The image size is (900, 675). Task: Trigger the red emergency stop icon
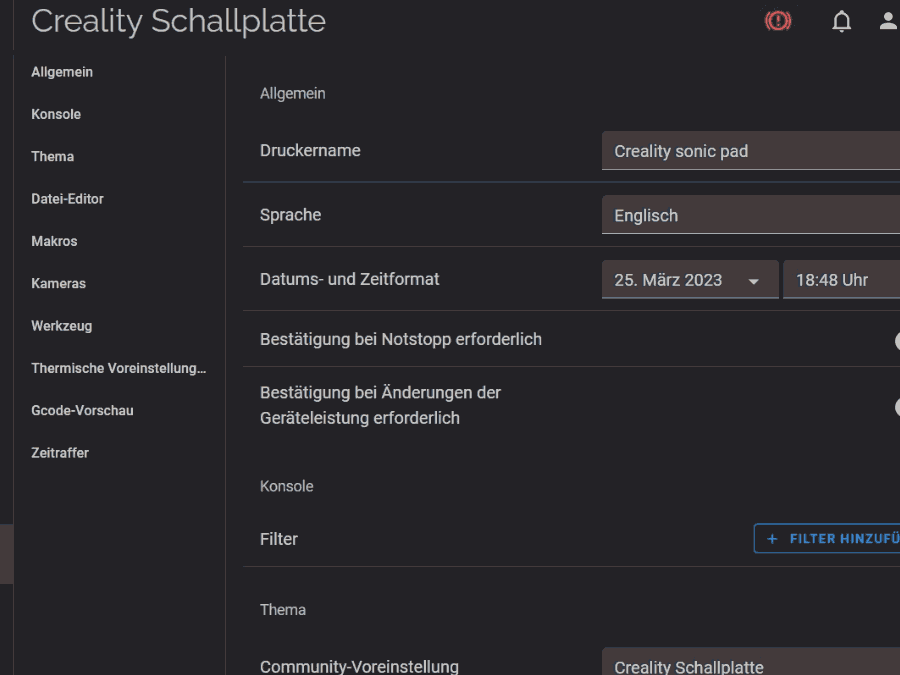[778, 21]
